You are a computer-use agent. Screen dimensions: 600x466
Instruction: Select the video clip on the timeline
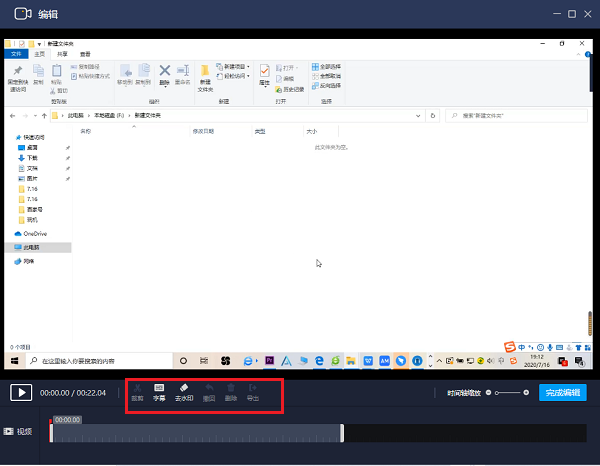click(x=197, y=433)
